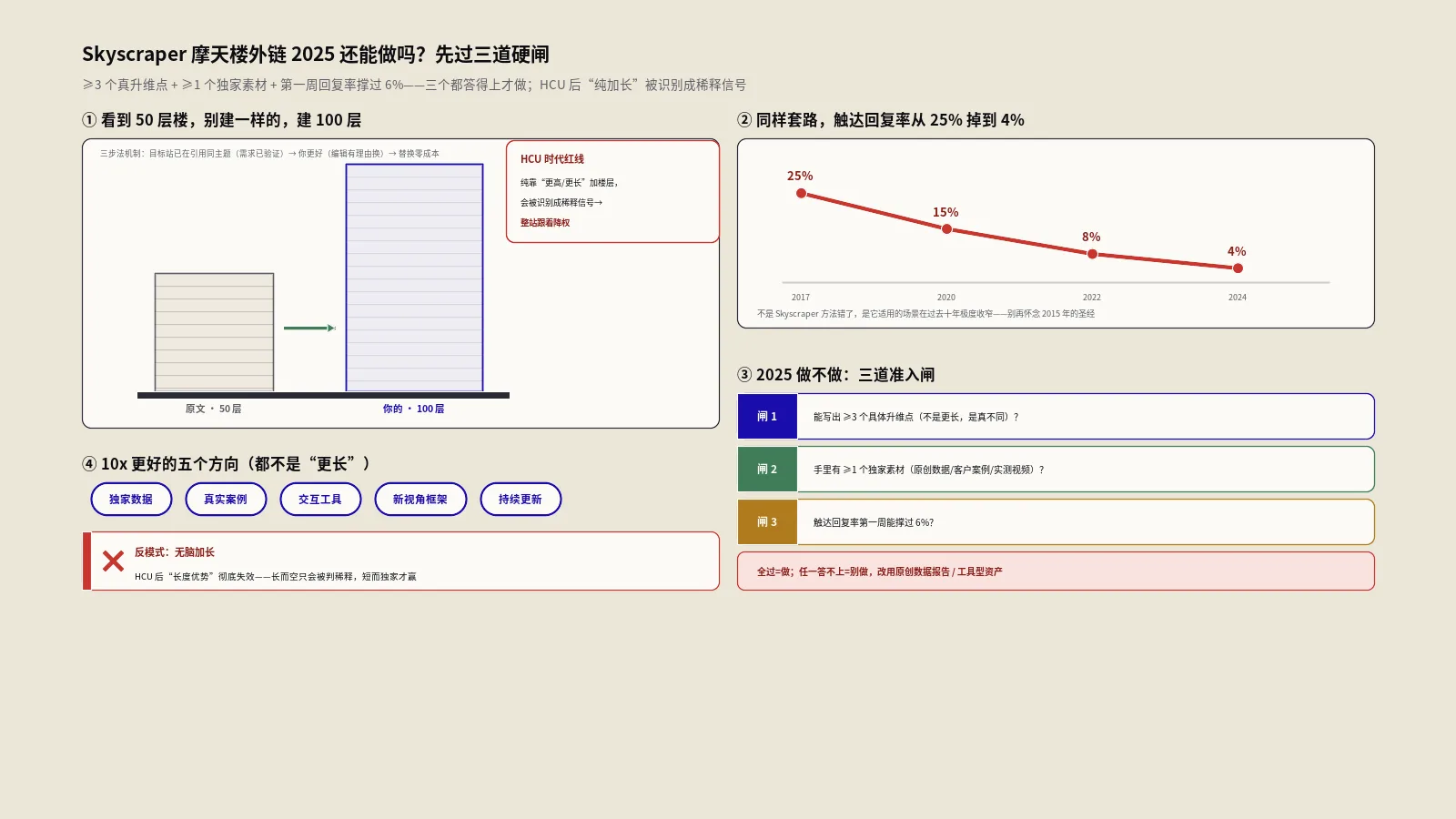Click the gate 1 question about 升维点
This screenshot has height=819, width=1456.
point(915,417)
